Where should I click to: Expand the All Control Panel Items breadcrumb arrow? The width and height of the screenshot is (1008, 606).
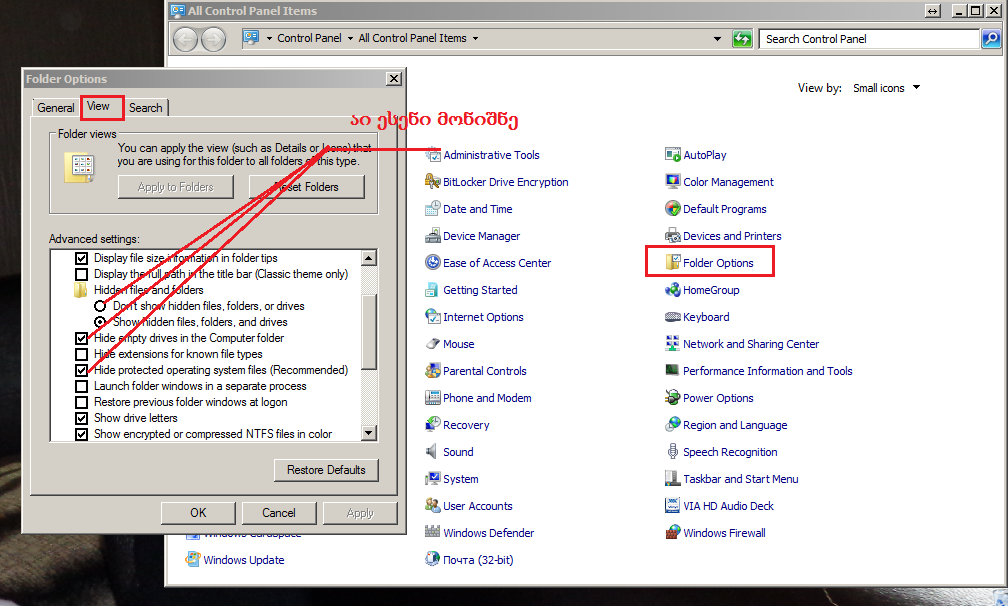(x=476, y=39)
